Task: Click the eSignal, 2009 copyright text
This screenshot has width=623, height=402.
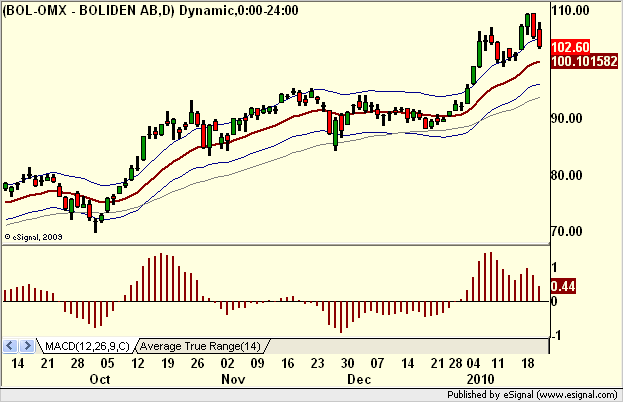Action: tap(33, 237)
